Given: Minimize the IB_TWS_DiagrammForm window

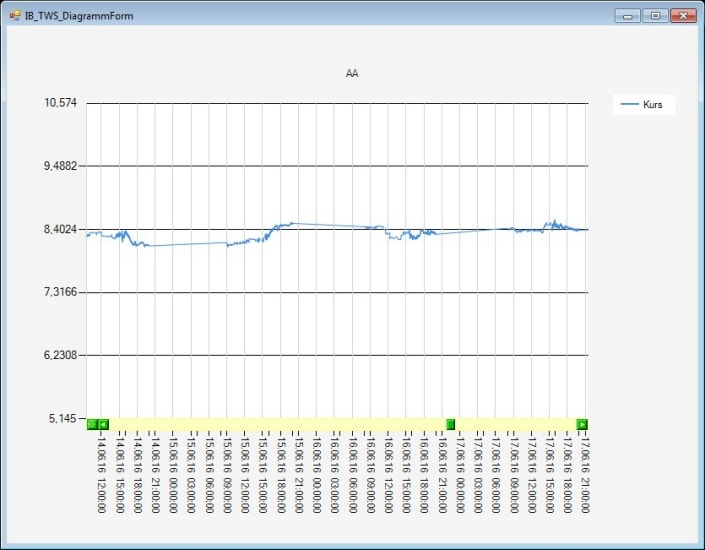Looking at the screenshot, I should click(628, 16).
